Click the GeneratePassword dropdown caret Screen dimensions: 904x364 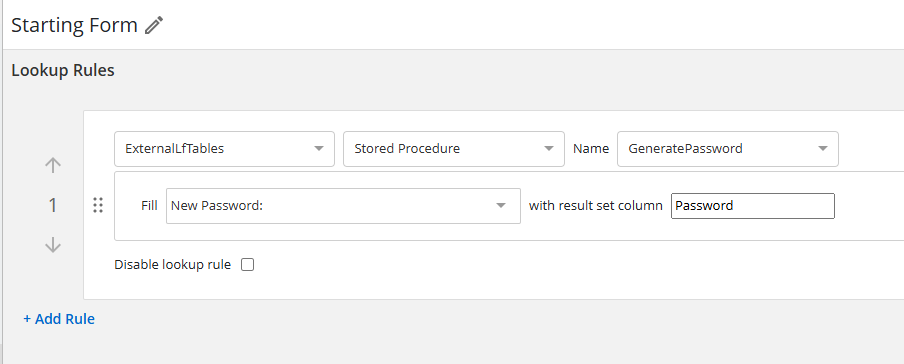pos(823,149)
